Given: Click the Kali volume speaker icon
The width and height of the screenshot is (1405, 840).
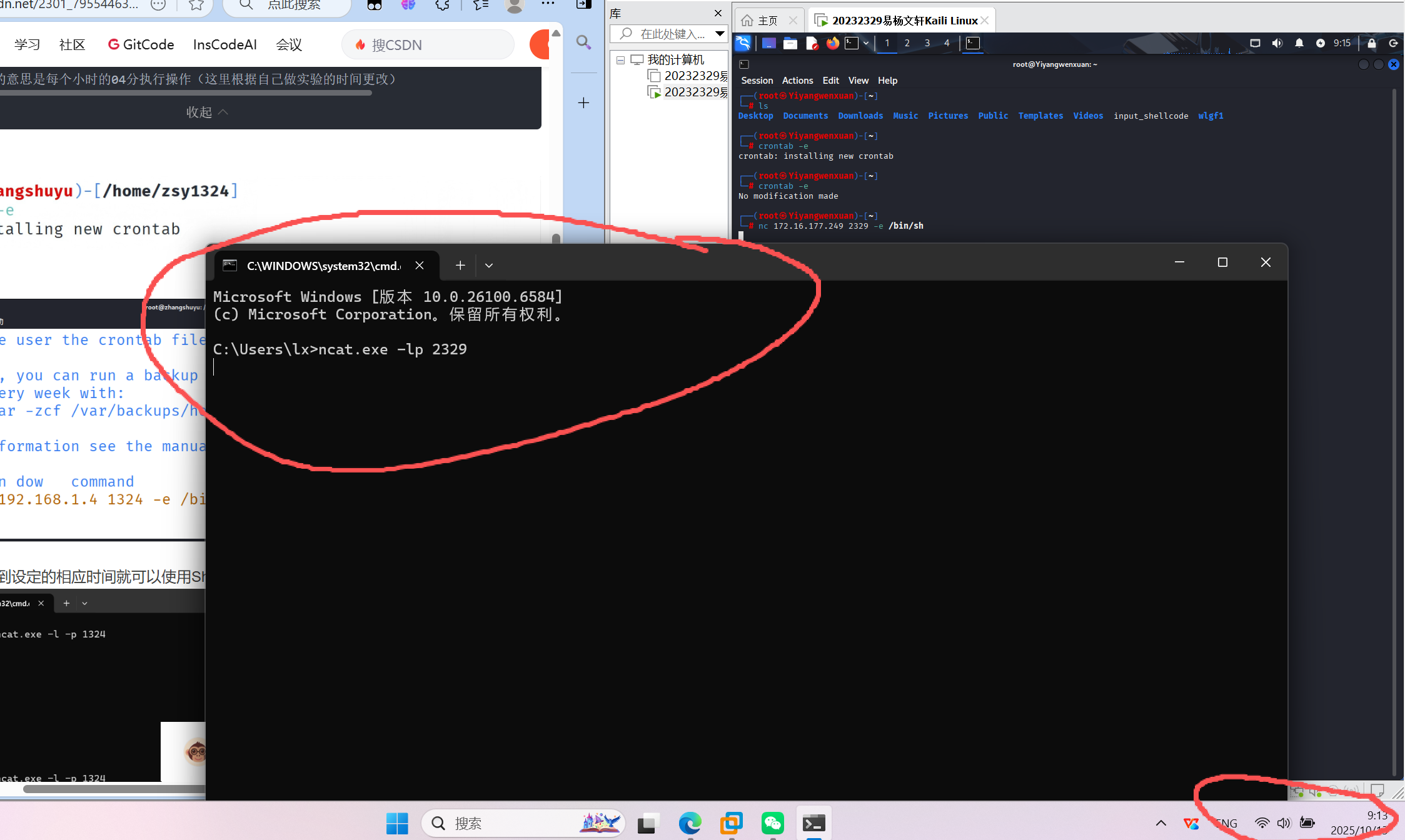Looking at the screenshot, I should pyautogui.click(x=1277, y=43).
